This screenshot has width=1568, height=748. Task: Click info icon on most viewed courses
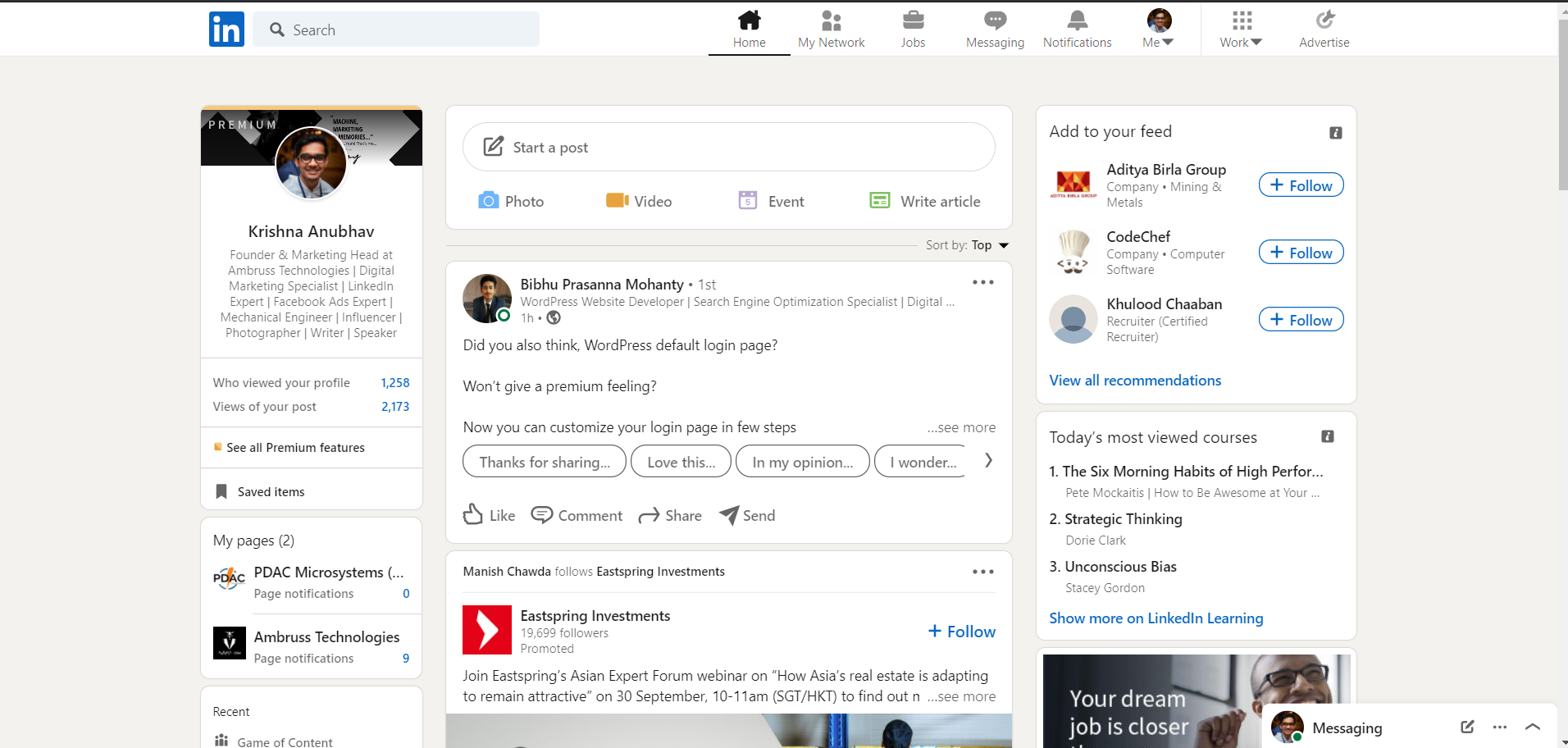pos(1328,436)
